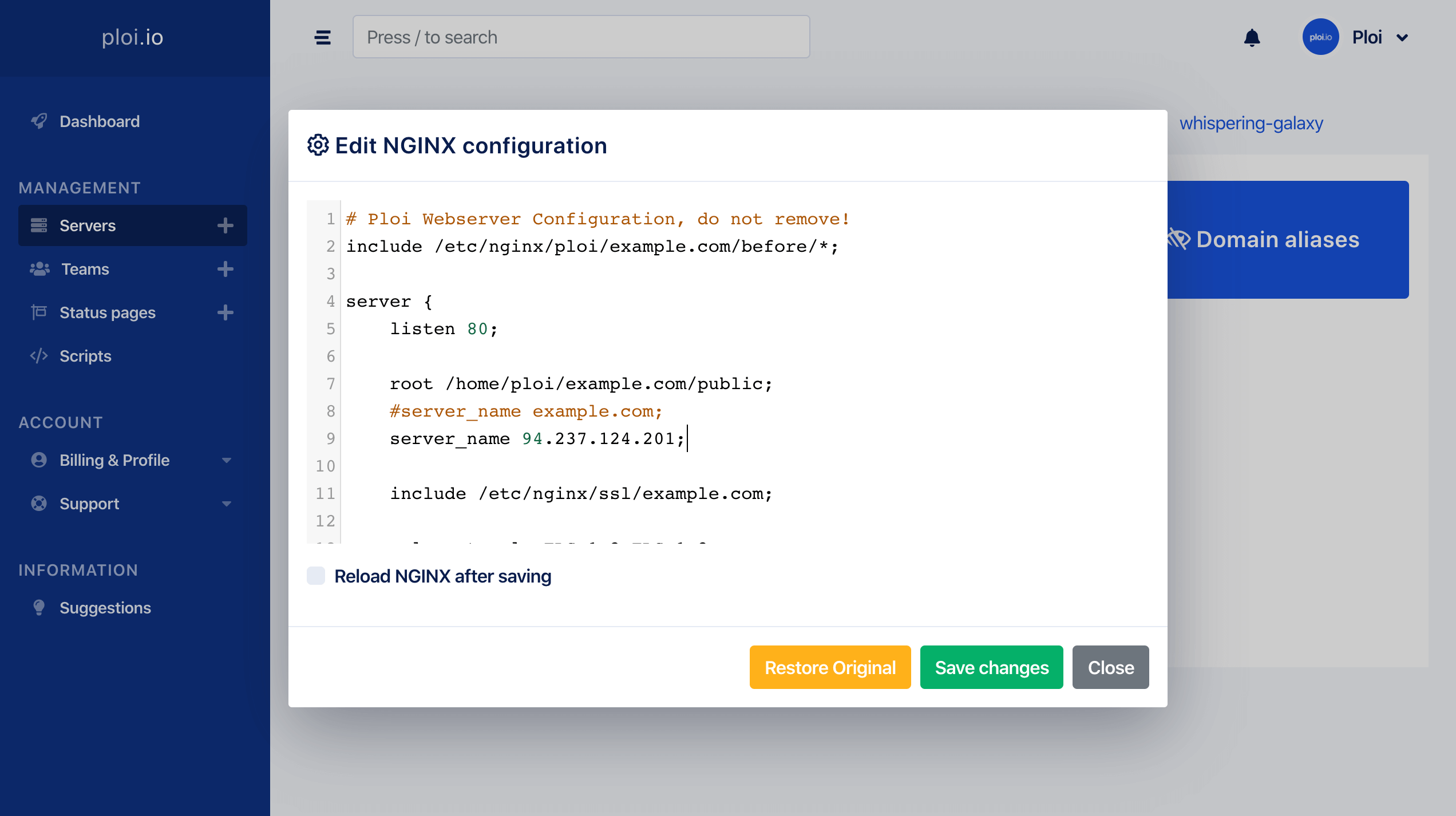Open the Servers menu item

[88, 225]
